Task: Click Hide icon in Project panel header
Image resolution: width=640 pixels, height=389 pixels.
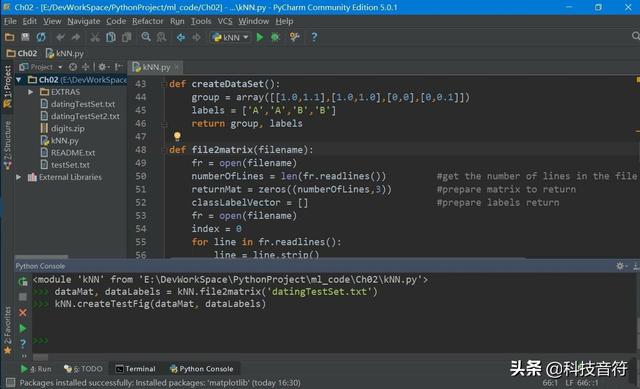Action: point(118,67)
